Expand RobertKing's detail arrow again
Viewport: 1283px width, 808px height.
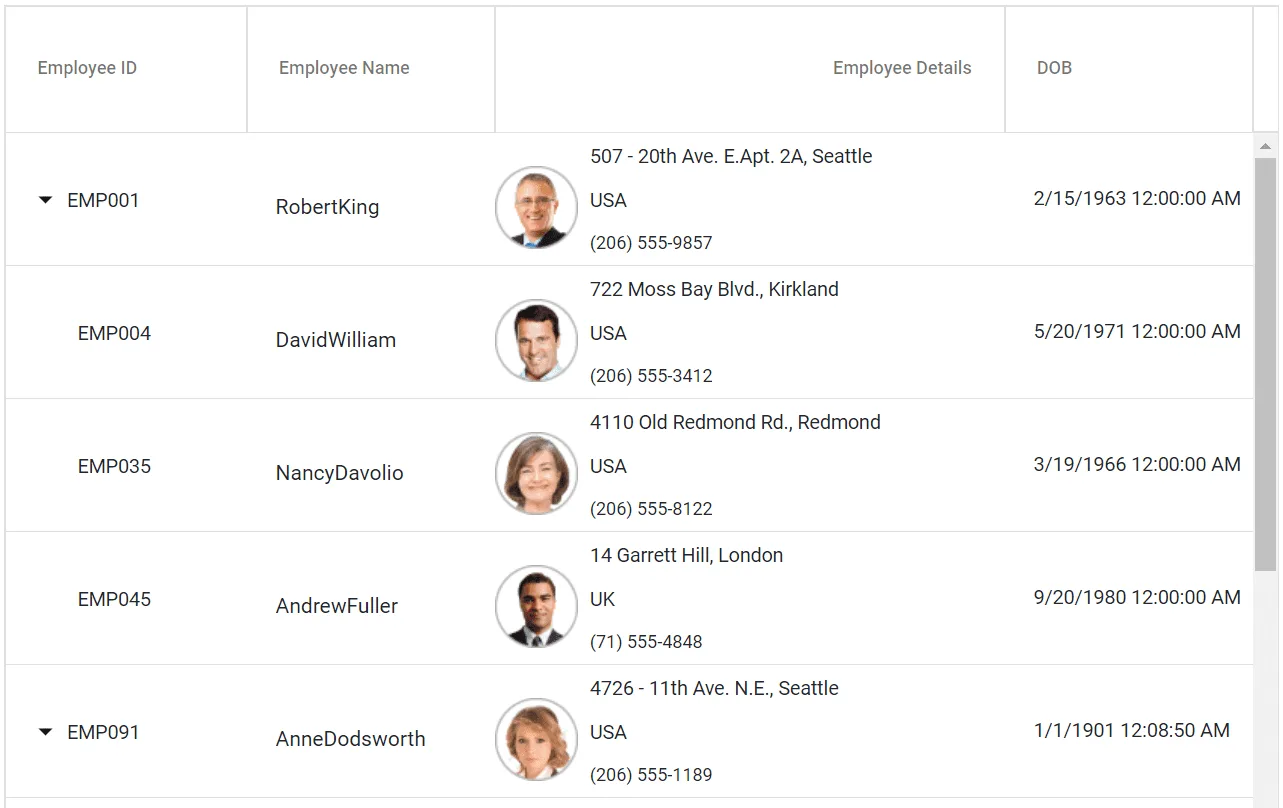coord(45,200)
